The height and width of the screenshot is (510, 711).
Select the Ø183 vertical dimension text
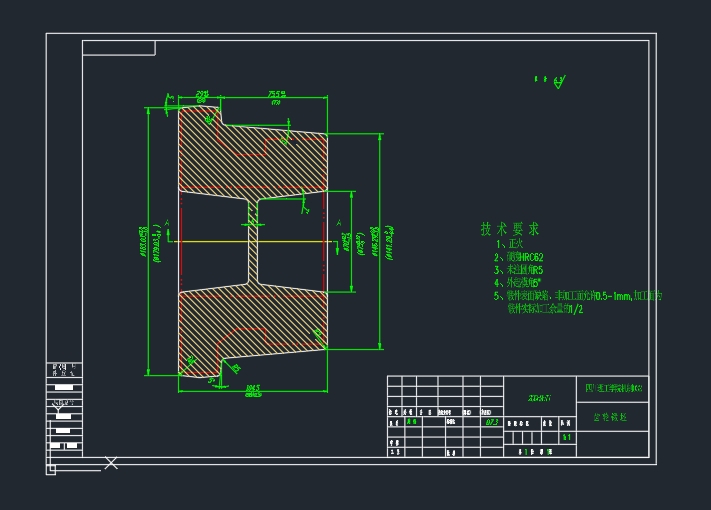coord(143,242)
